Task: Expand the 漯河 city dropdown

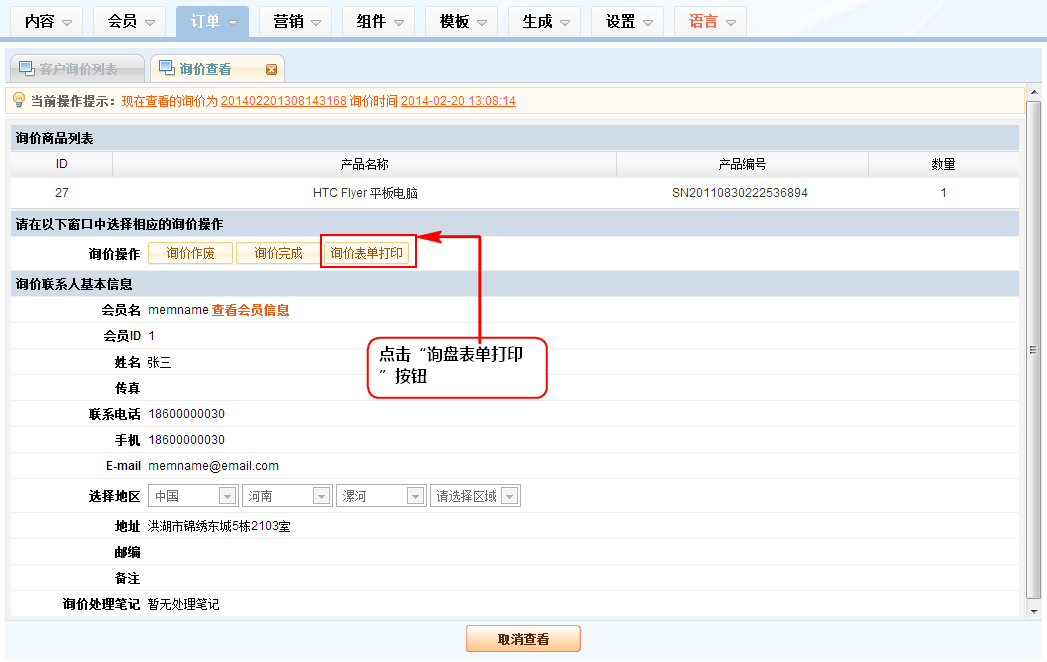Action: point(415,496)
